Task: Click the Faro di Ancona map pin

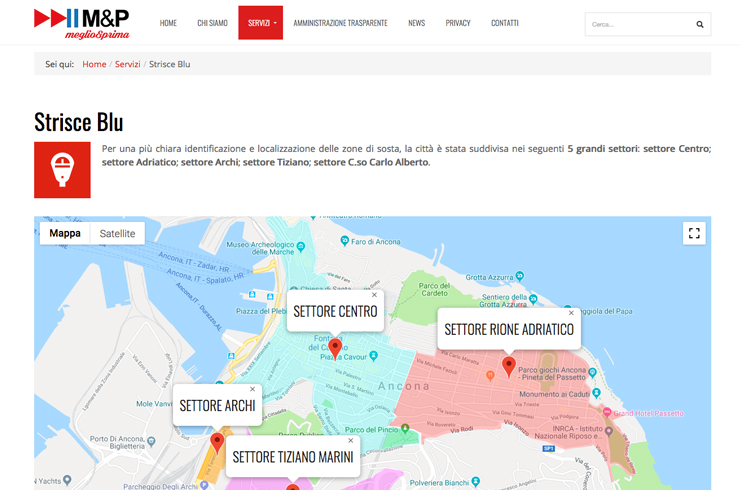Action: [345, 241]
